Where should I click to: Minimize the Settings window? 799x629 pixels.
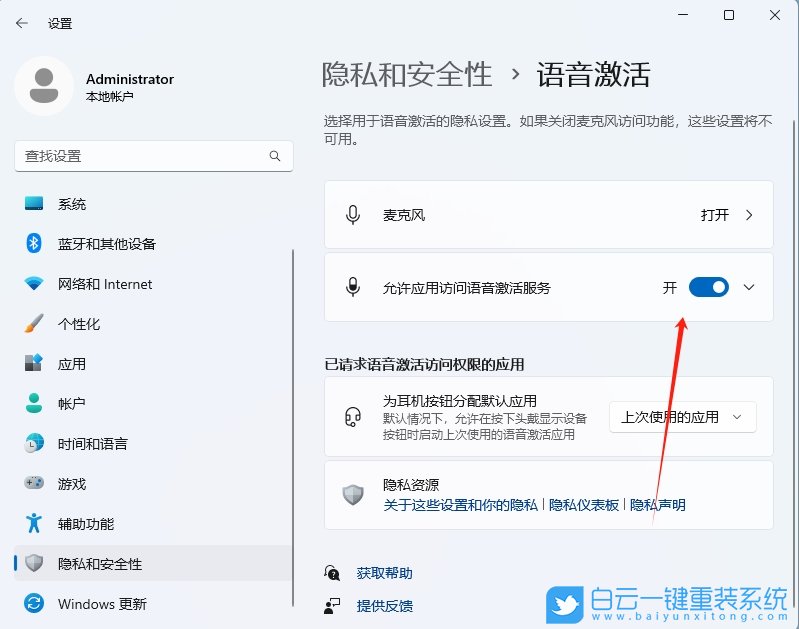click(683, 15)
